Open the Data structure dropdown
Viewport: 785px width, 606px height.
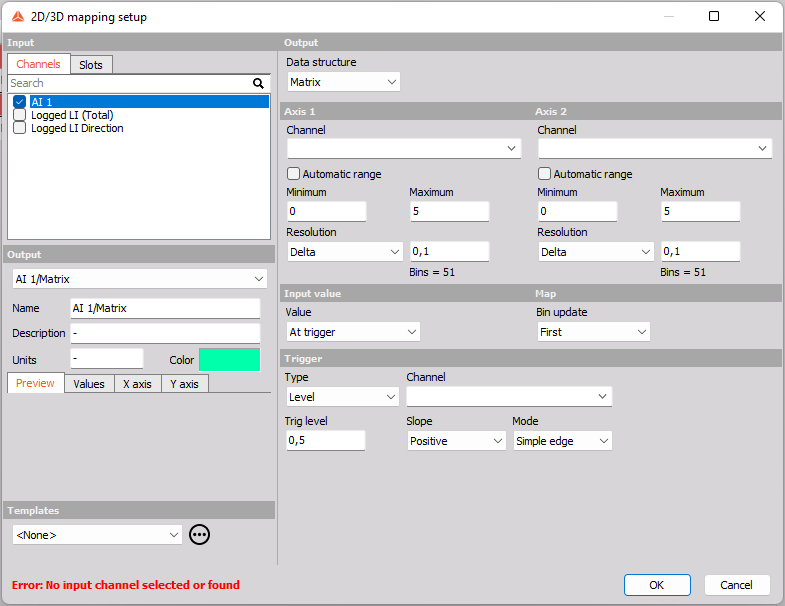coord(343,82)
